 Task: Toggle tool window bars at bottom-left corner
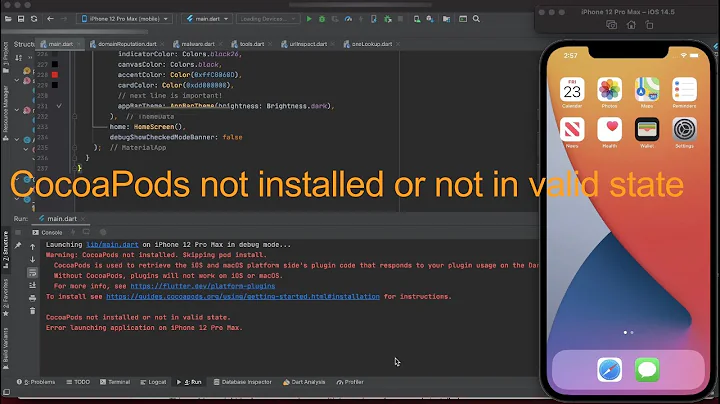6,392
